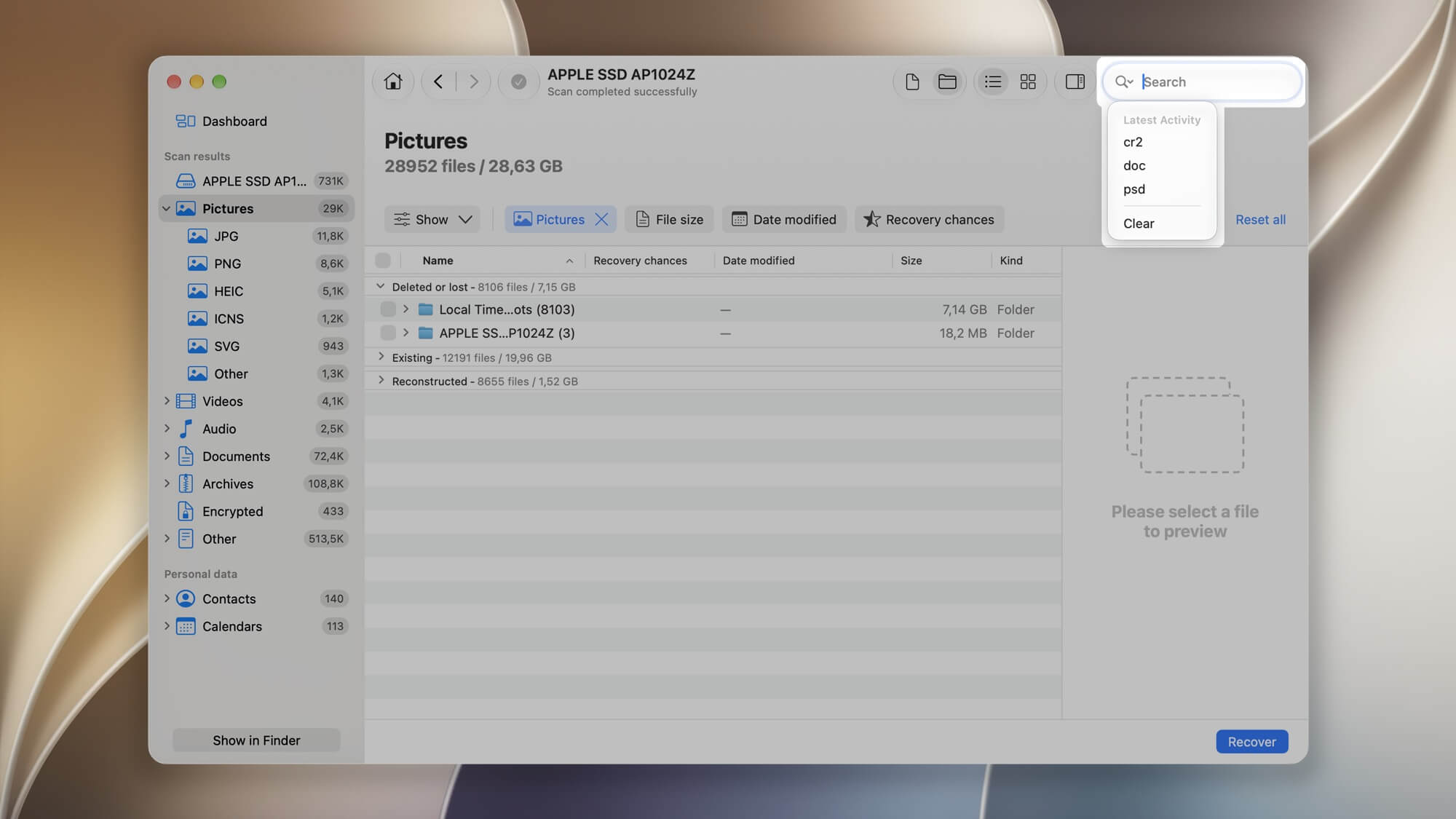Screen dimensions: 1456x819
Task: Go to the Home screen icon
Action: (393, 82)
